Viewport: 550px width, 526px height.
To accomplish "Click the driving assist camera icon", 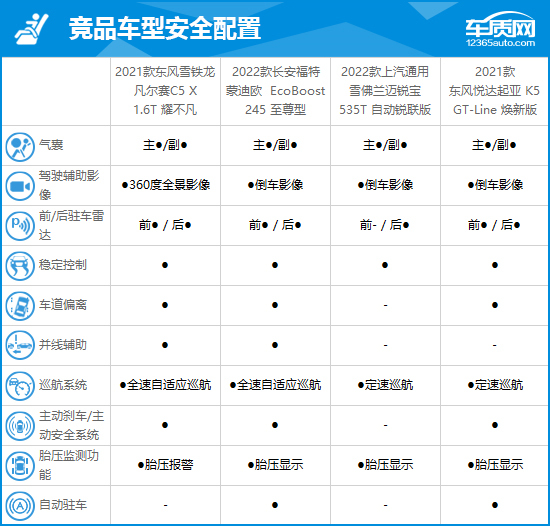I will pos(20,186).
